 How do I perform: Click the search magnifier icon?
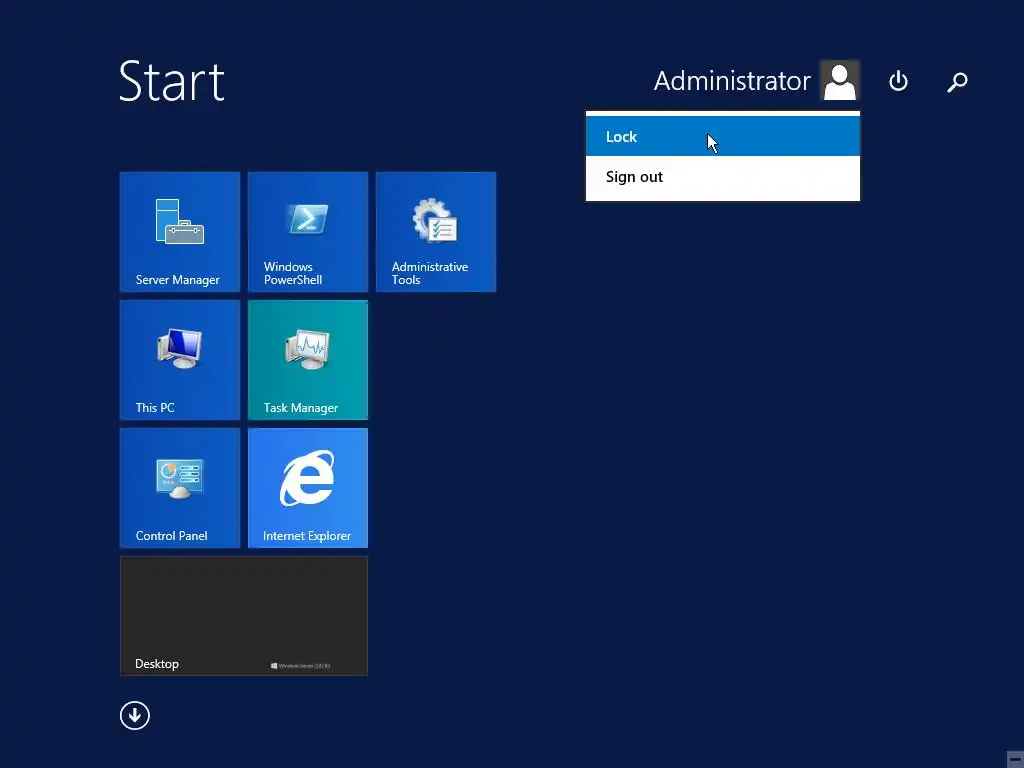pyautogui.click(x=957, y=82)
